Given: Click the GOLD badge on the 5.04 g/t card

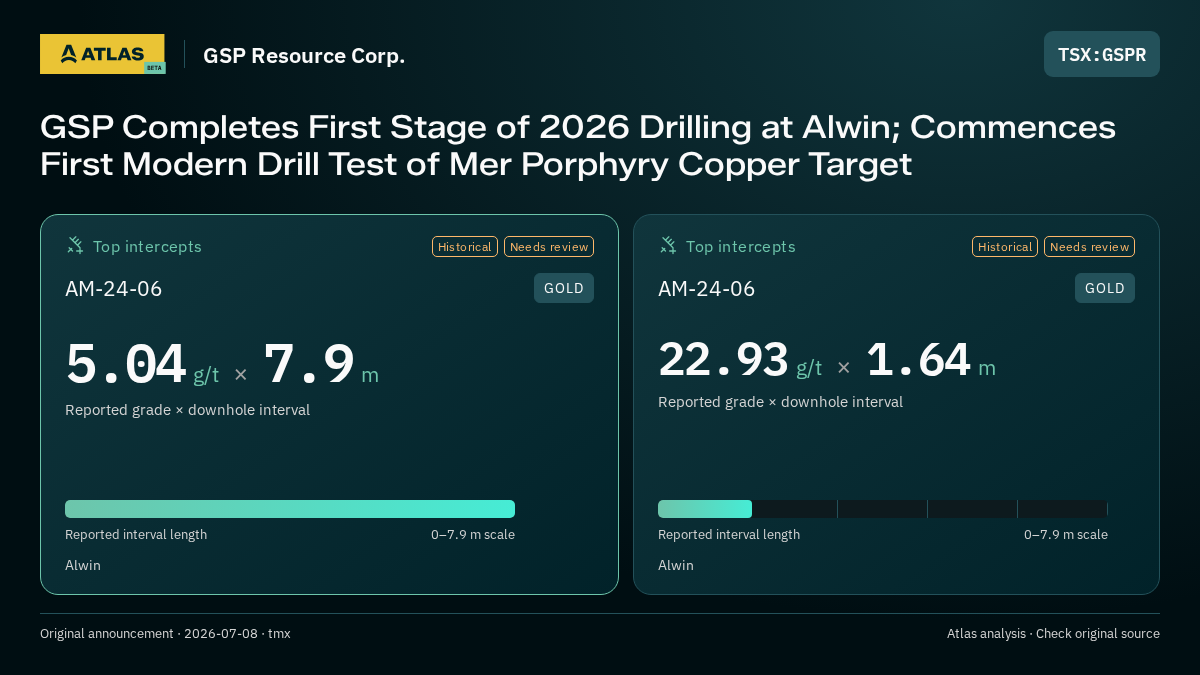Looking at the screenshot, I should coord(564,288).
